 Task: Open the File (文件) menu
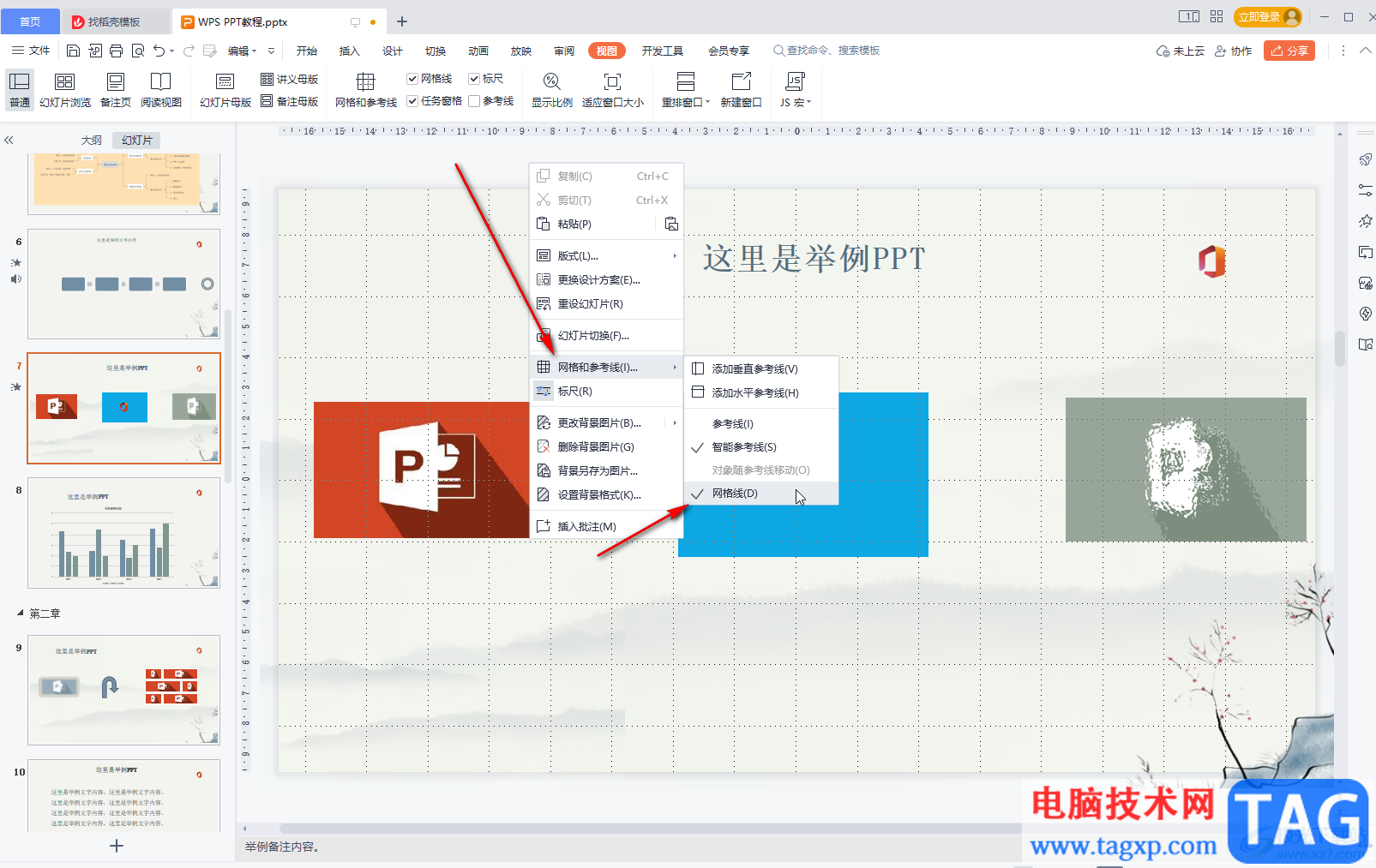click(x=31, y=51)
